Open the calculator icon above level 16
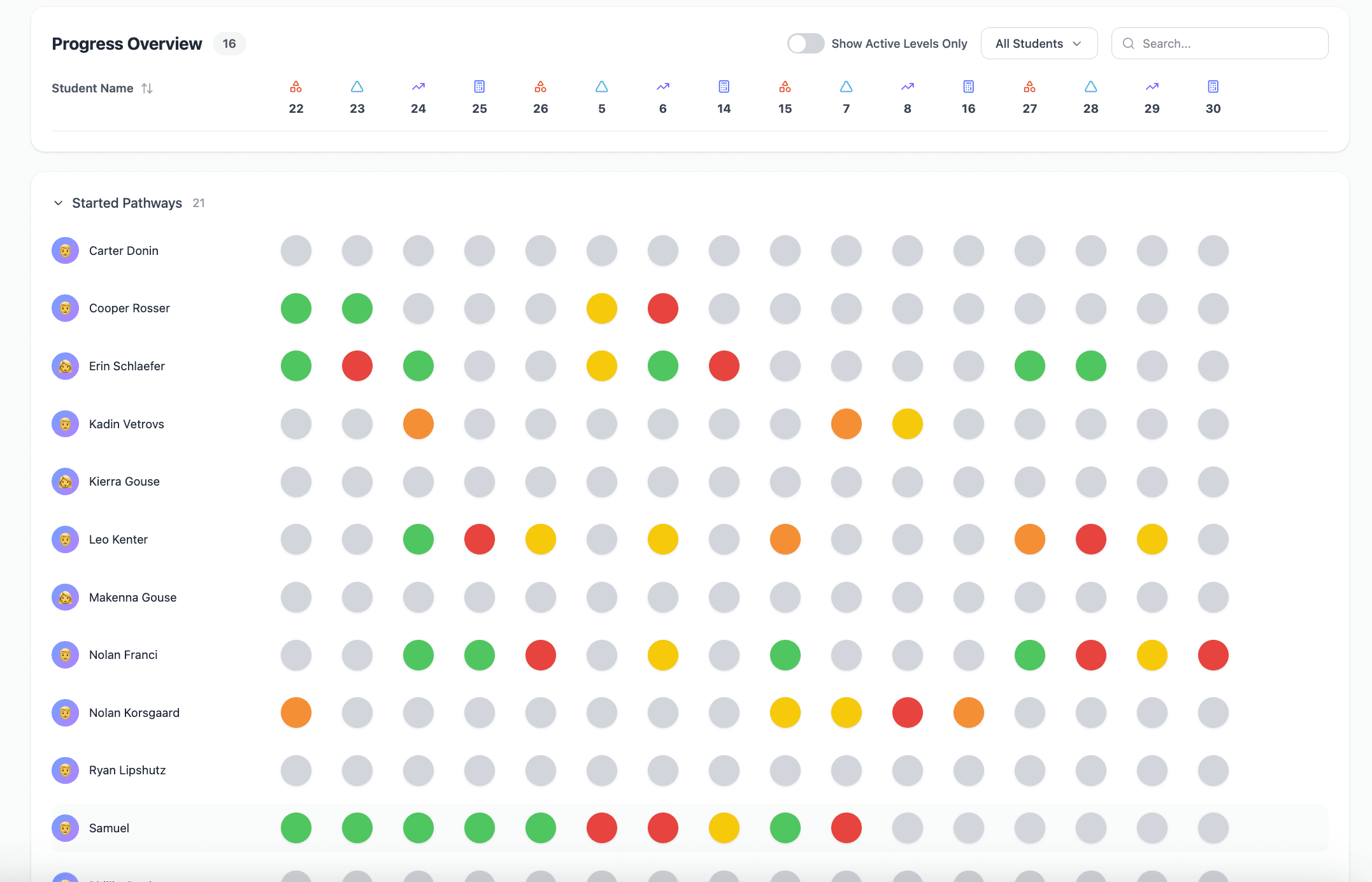The height and width of the screenshot is (882, 1372). coord(969,87)
